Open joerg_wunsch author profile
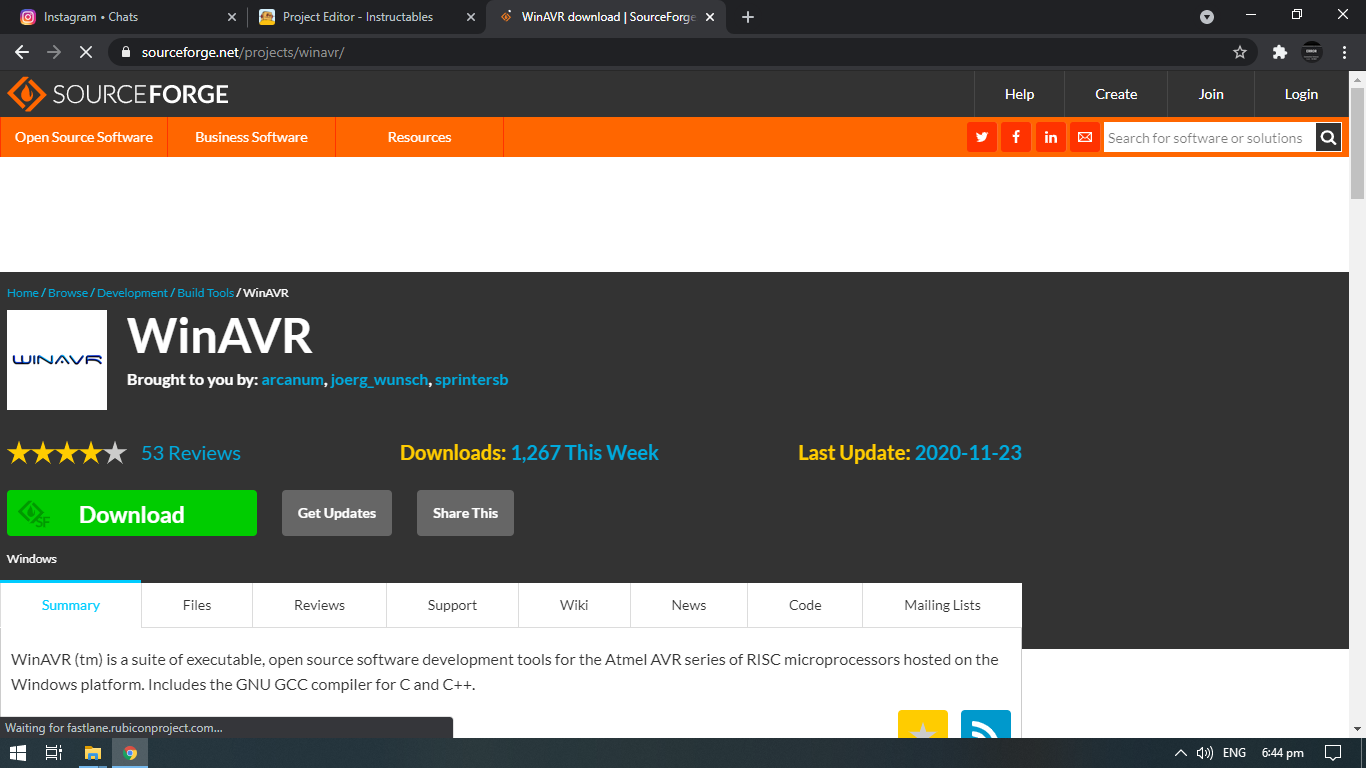Image resolution: width=1366 pixels, height=768 pixels. 379,380
